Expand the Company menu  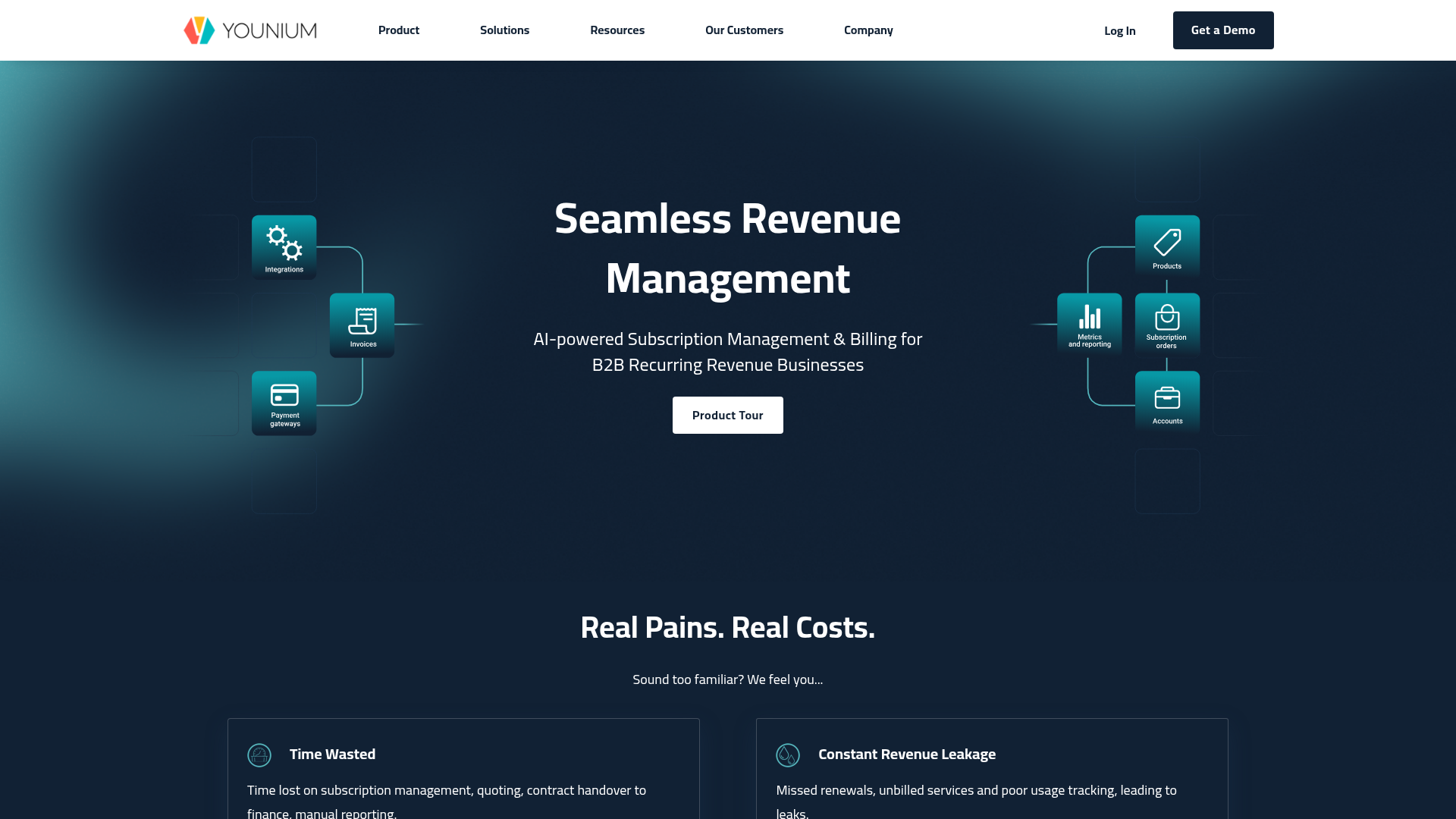tap(868, 30)
